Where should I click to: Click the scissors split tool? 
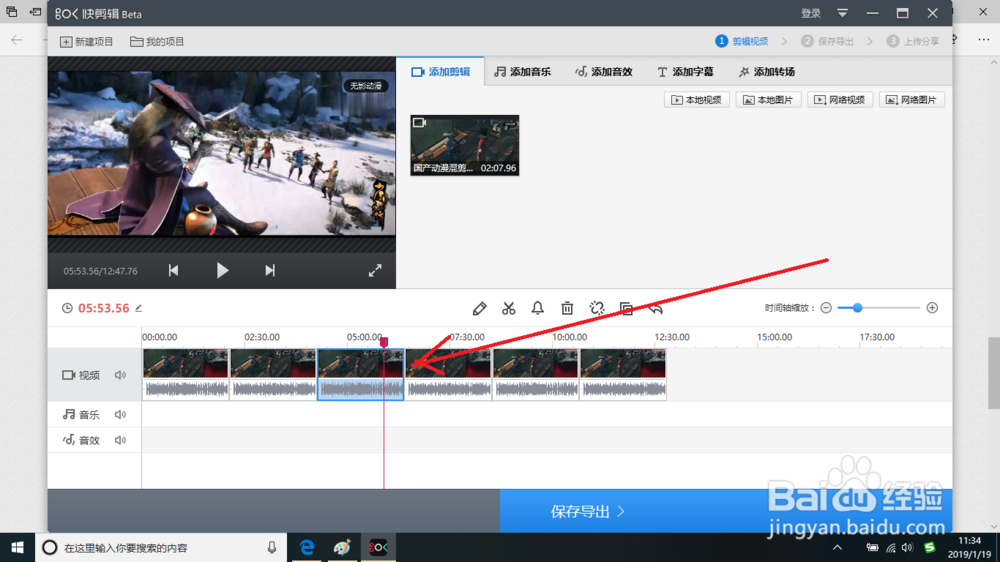(508, 309)
